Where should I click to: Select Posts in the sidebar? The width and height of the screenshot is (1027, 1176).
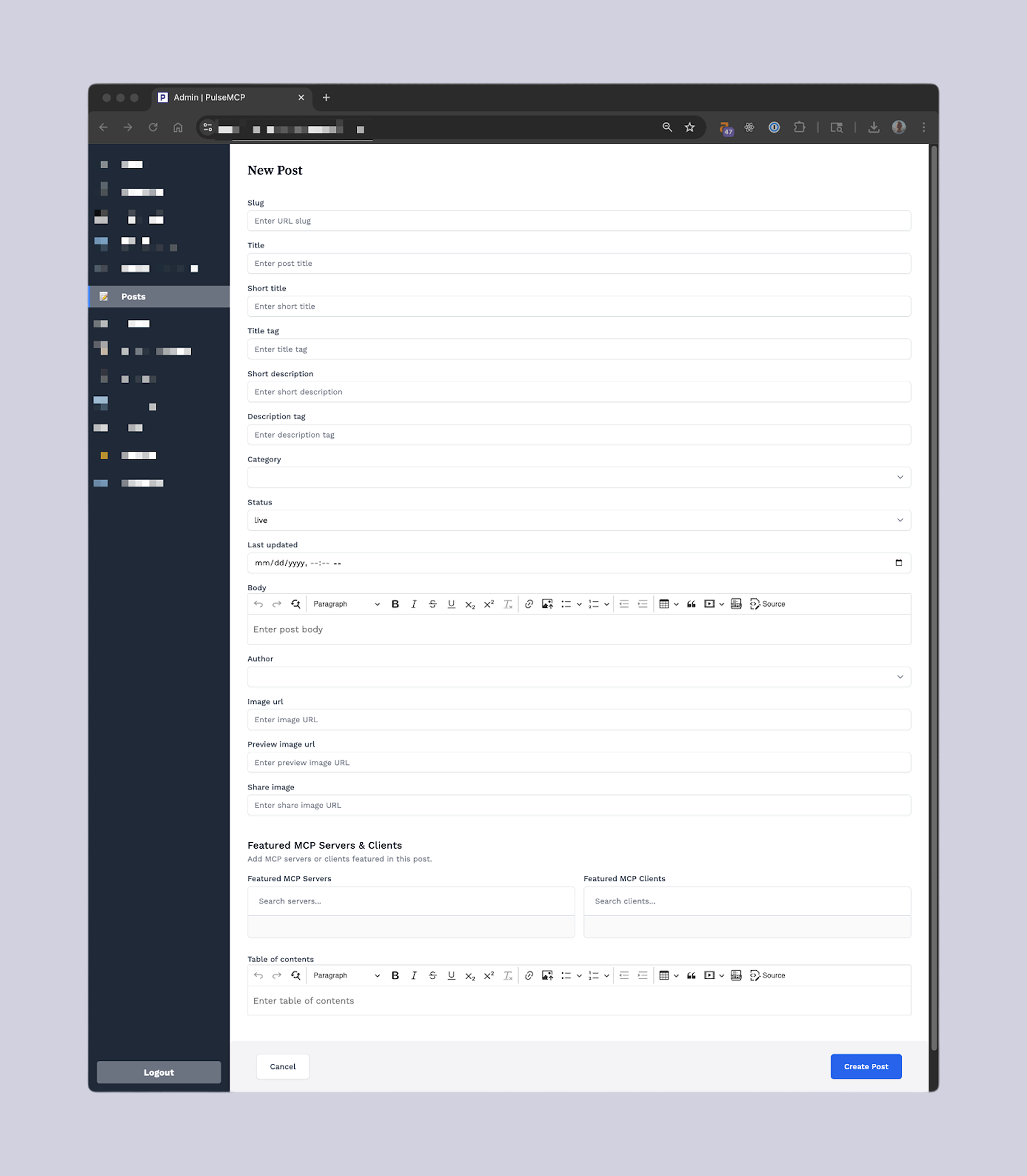[159, 297]
